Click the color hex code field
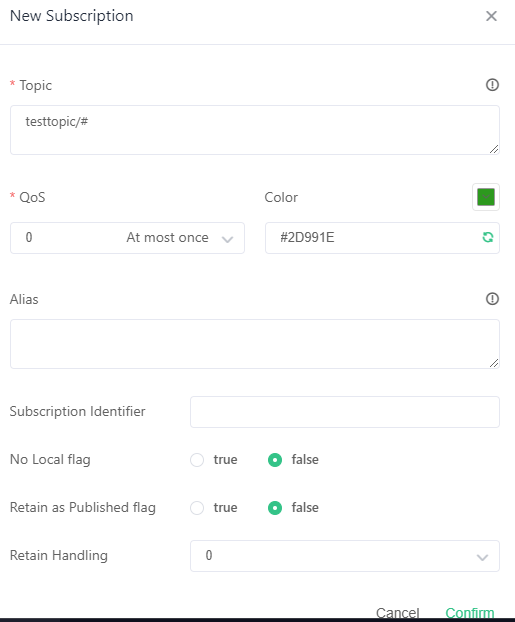The width and height of the screenshot is (515, 622). [382, 238]
